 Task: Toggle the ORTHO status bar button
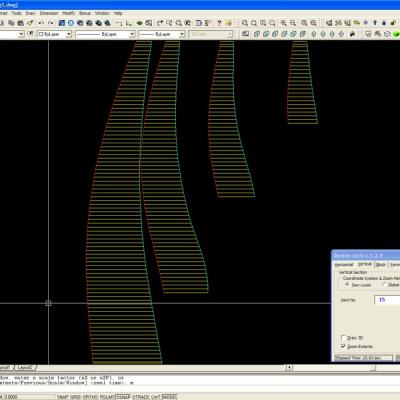[90, 397]
